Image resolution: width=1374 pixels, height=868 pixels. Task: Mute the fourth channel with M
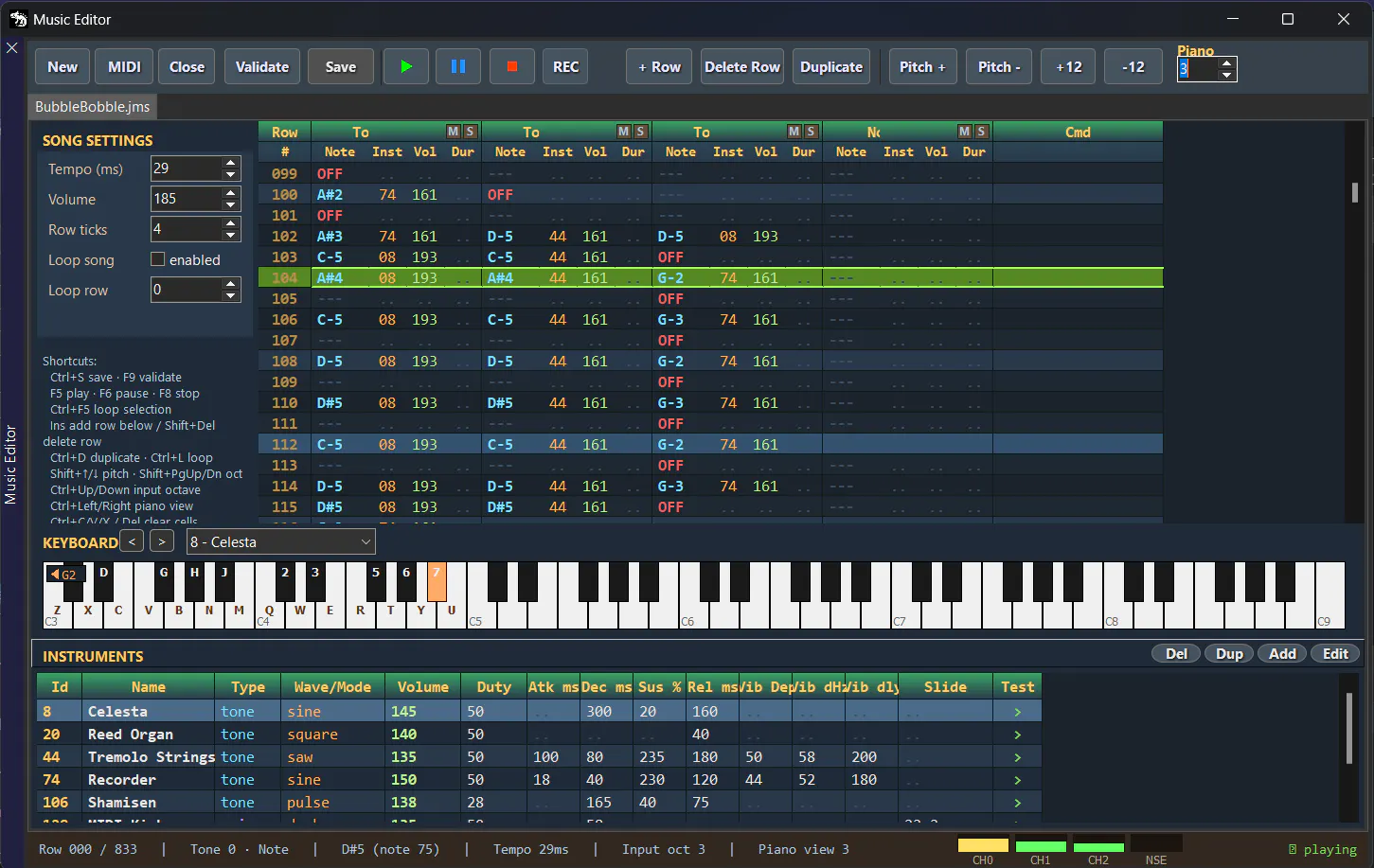[964, 132]
